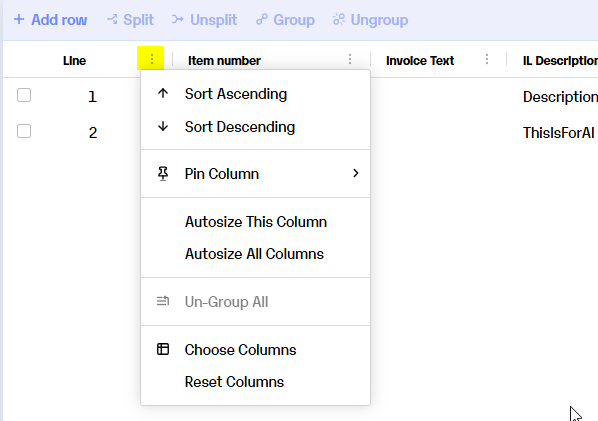Click the Sort Descending down-arrow icon
The height and width of the screenshot is (421, 598).
(x=163, y=126)
